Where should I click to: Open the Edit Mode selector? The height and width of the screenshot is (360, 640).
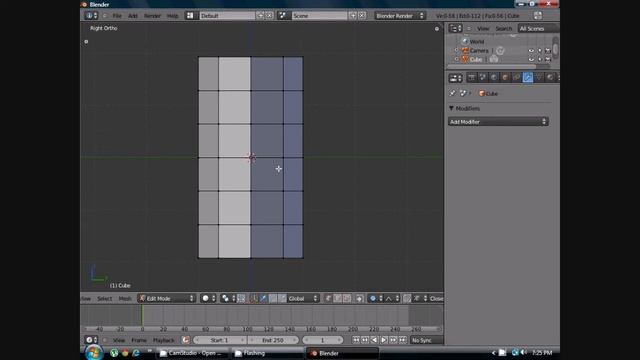167,299
